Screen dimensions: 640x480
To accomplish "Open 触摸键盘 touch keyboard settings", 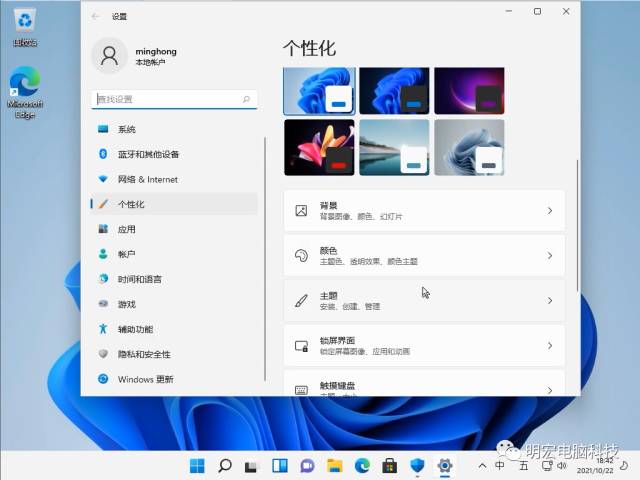I will (x=424, y=383).
